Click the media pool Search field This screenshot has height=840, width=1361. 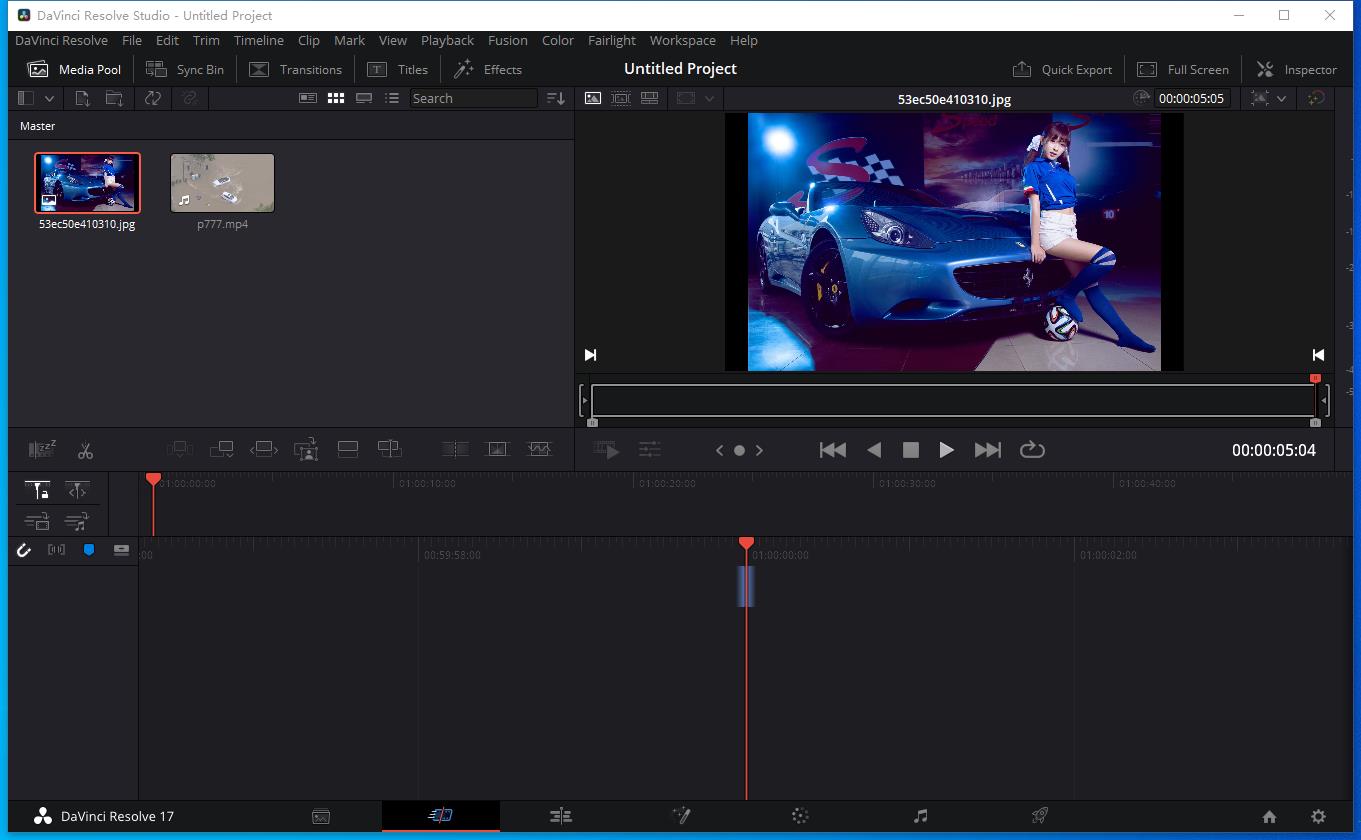[473, 98]
